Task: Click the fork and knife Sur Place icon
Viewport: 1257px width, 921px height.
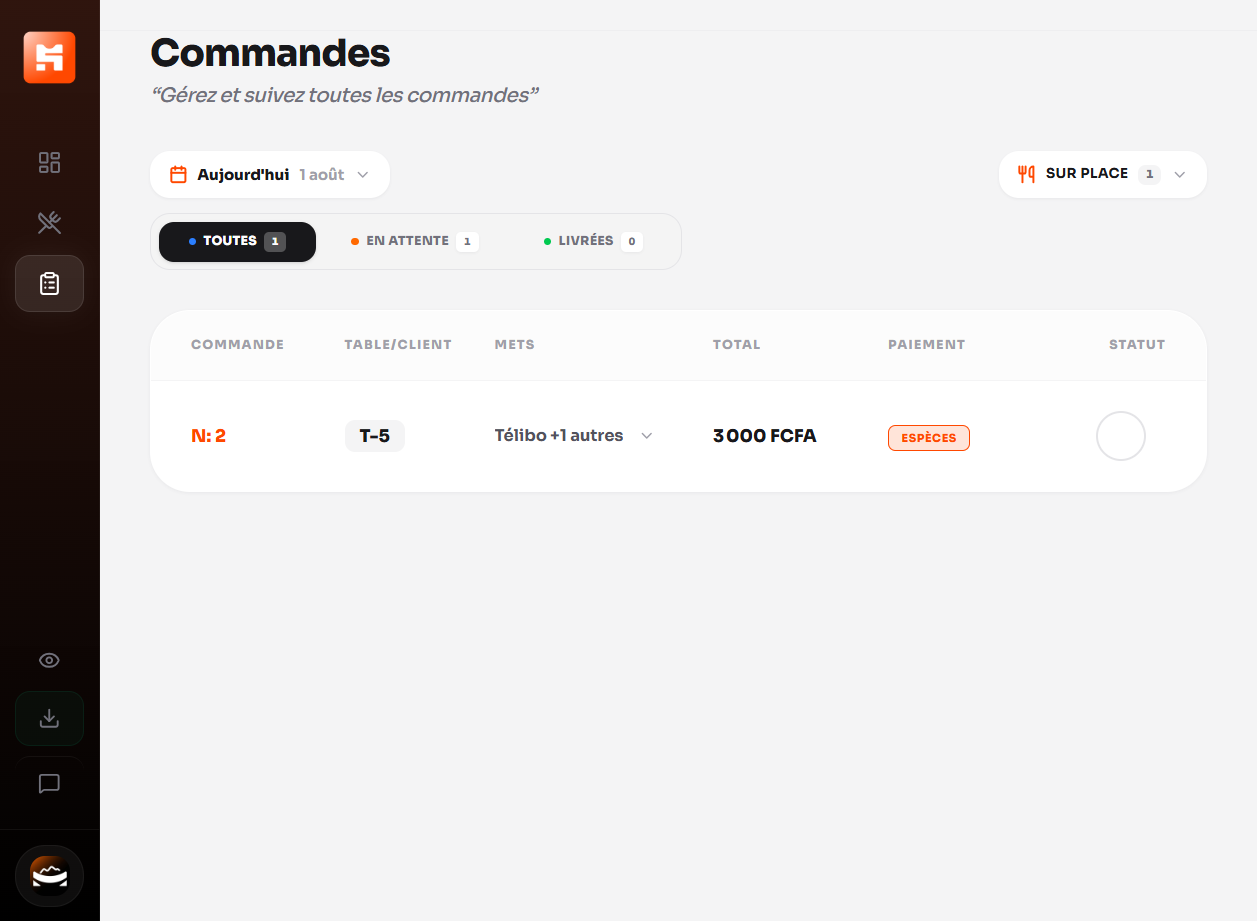Action: (x=1026, y=174)
